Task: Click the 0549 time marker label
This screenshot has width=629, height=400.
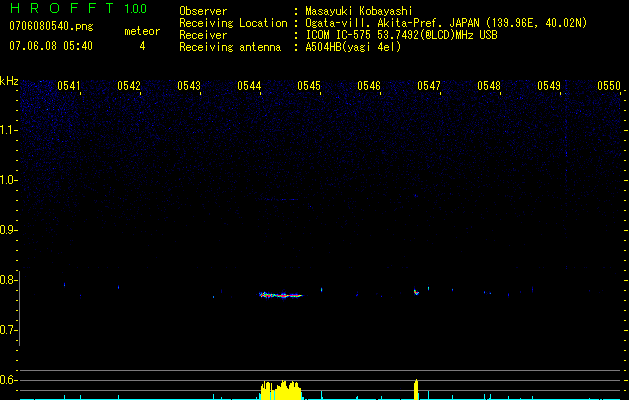Action: (x=549, y=86)
